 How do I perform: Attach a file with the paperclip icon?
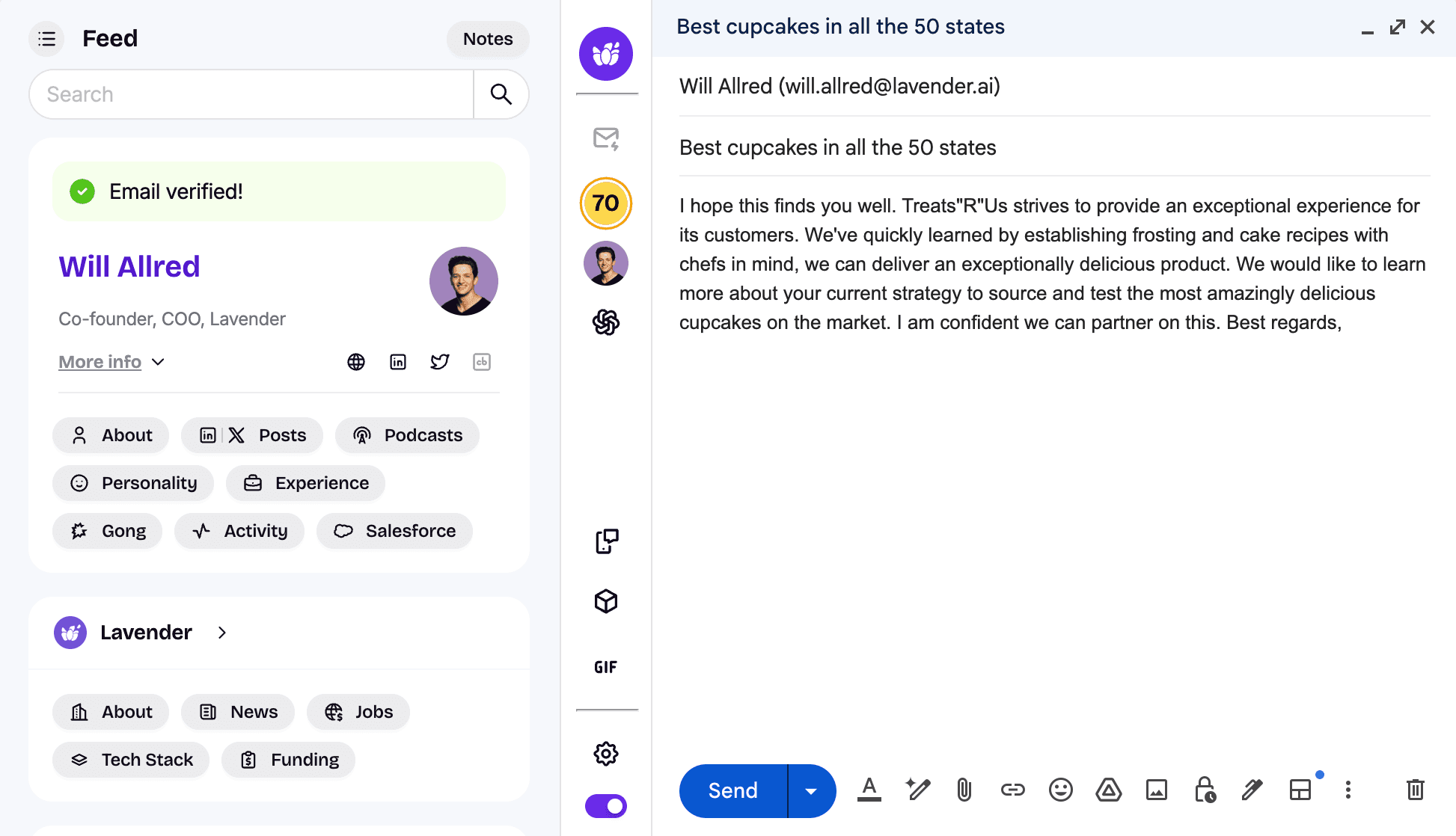click(x=964, y=790)
